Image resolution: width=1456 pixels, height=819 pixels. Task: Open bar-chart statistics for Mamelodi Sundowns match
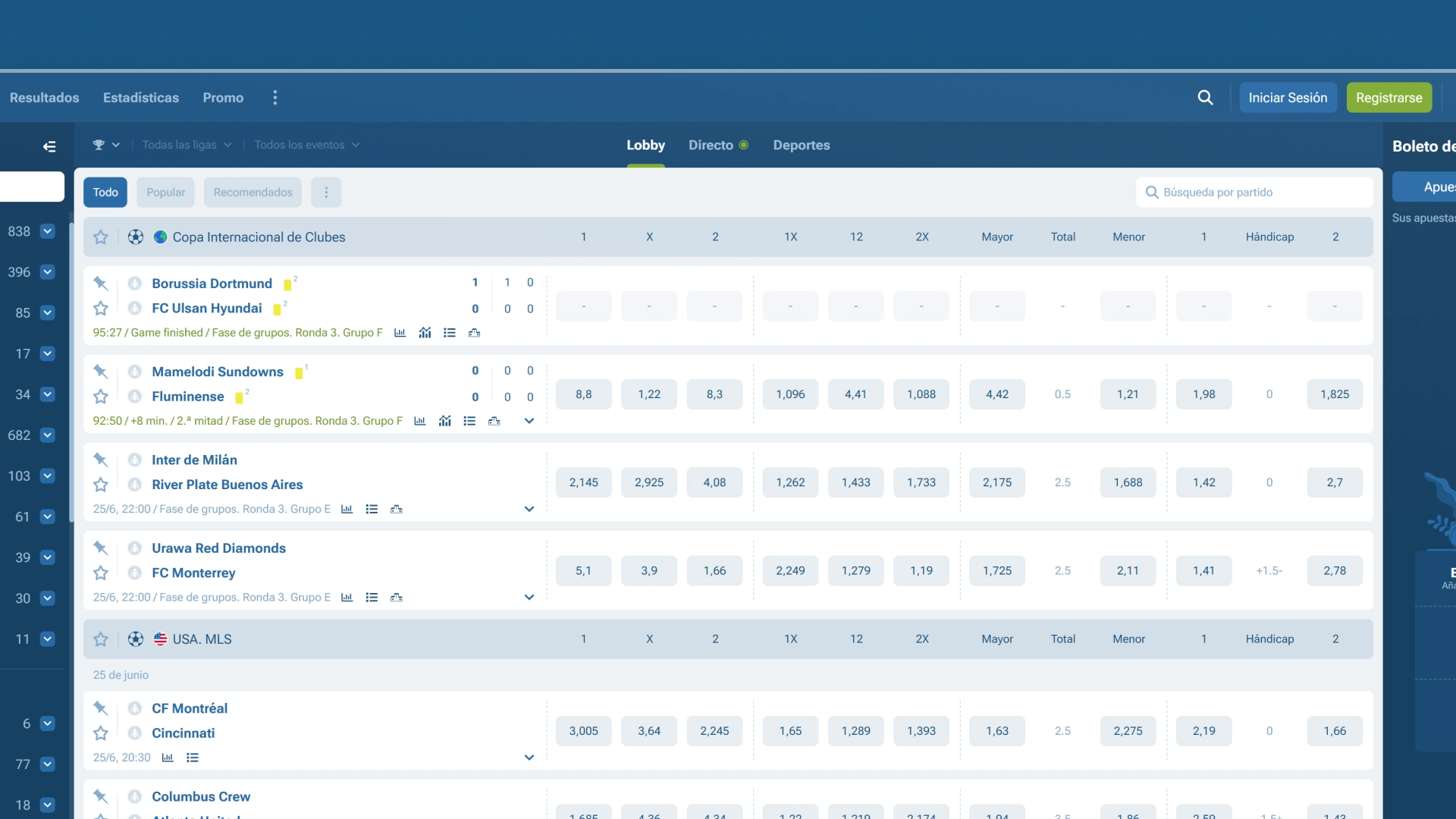[x=420, y=421]
